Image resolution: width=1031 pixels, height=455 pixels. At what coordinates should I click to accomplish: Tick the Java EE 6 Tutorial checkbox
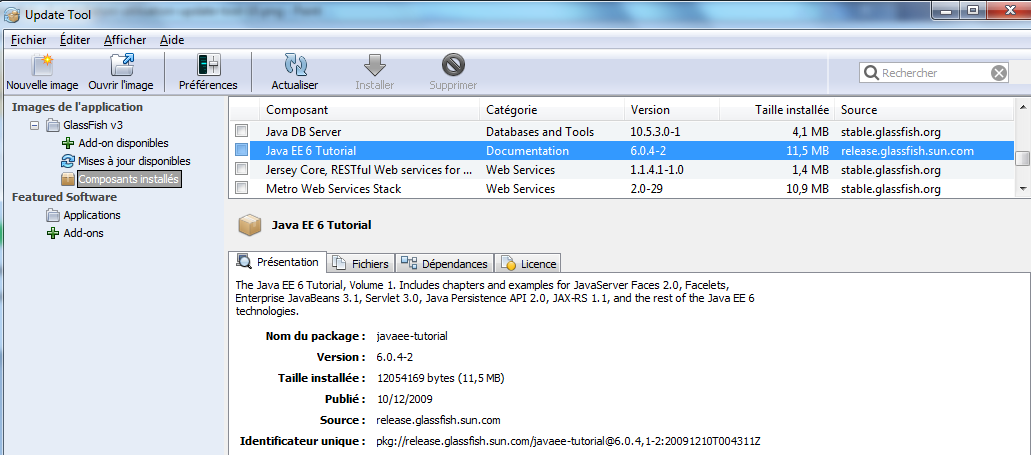[x=241, y=151]
